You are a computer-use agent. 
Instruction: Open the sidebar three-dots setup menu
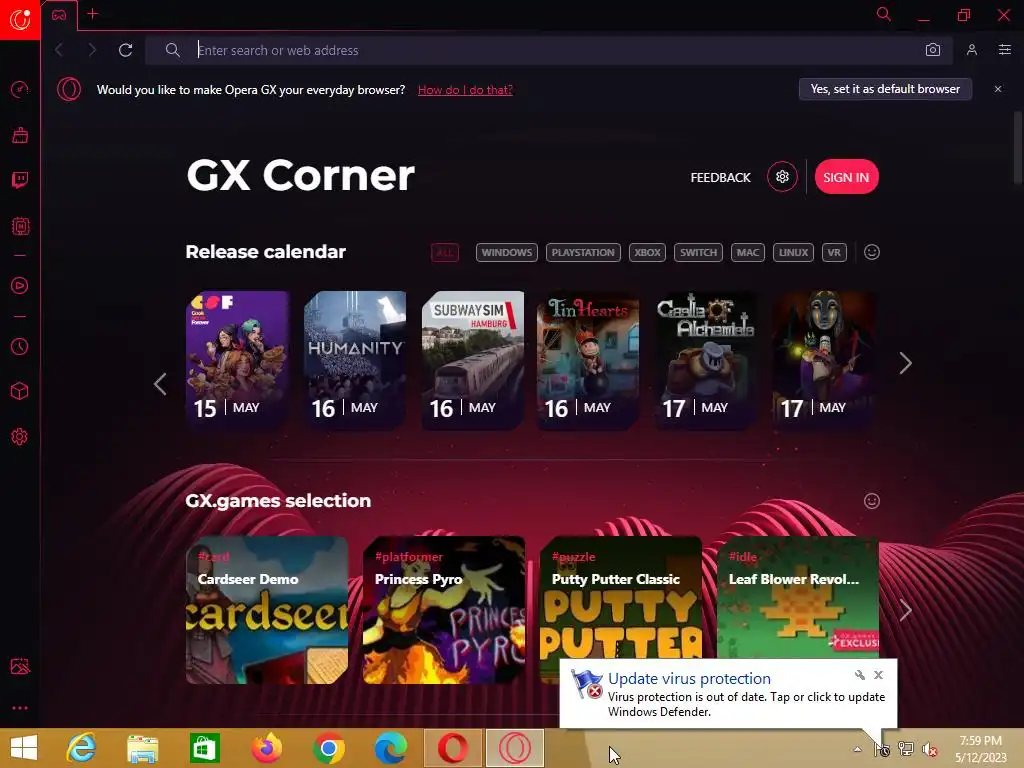click(x=20, y=708)
